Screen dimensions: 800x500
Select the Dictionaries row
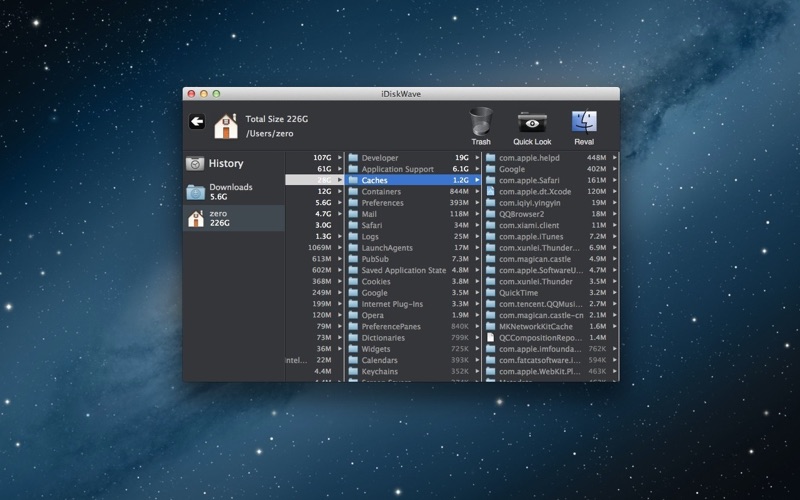[x=413, y=337]
